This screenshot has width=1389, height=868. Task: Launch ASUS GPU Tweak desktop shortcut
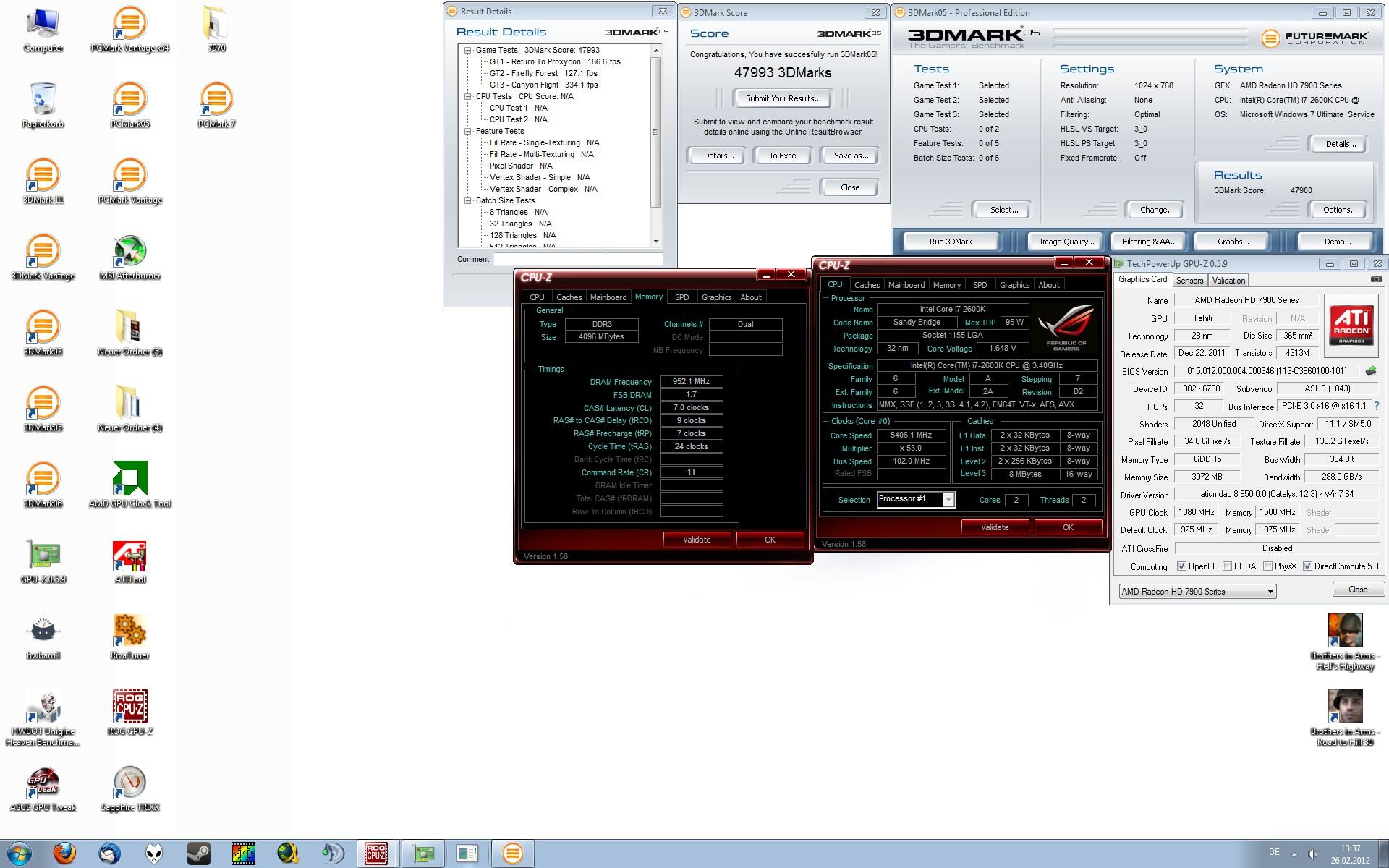pos(43,789)
